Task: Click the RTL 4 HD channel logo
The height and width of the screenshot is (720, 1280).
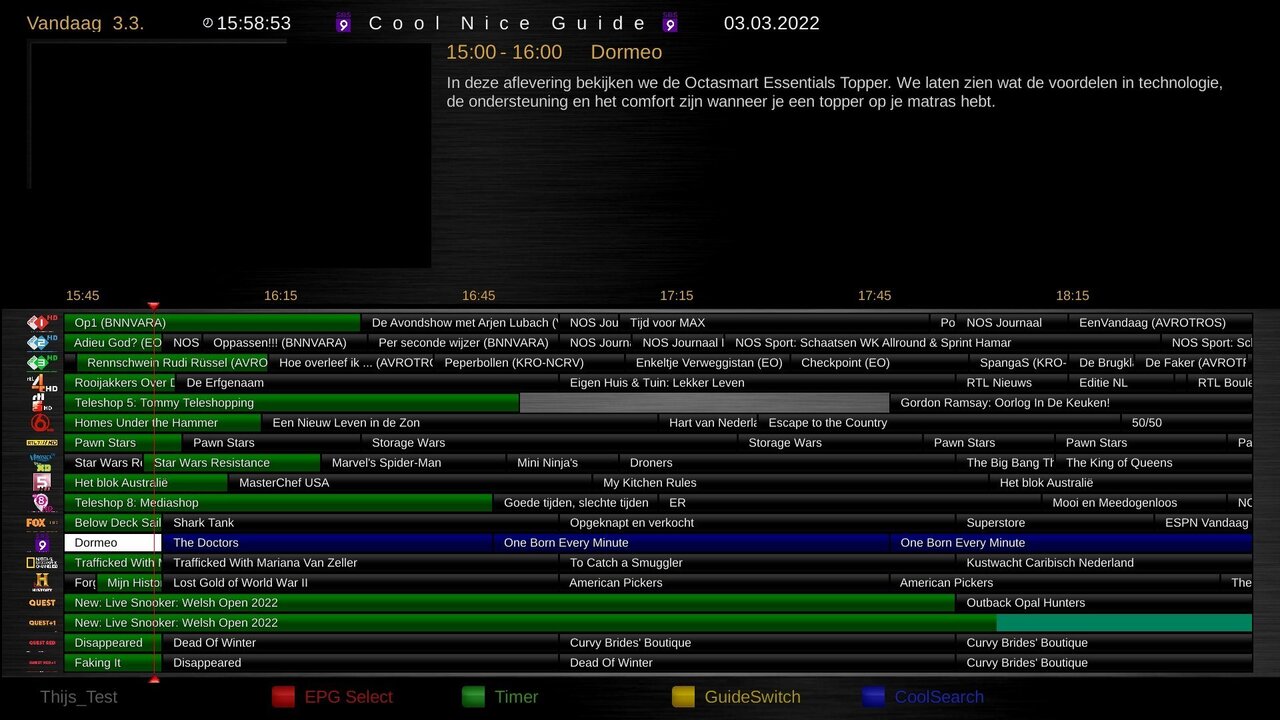Action: click(x=42, y=382)
